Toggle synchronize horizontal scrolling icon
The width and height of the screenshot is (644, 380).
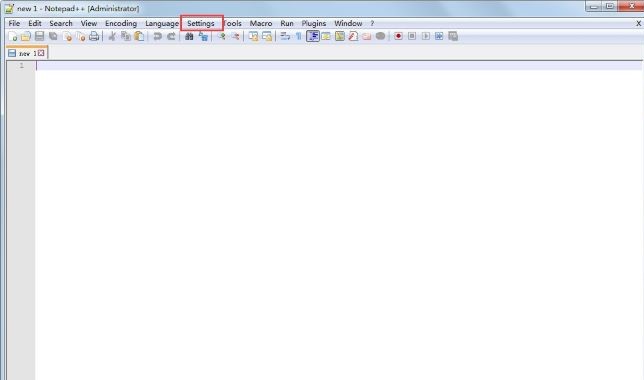267,36
